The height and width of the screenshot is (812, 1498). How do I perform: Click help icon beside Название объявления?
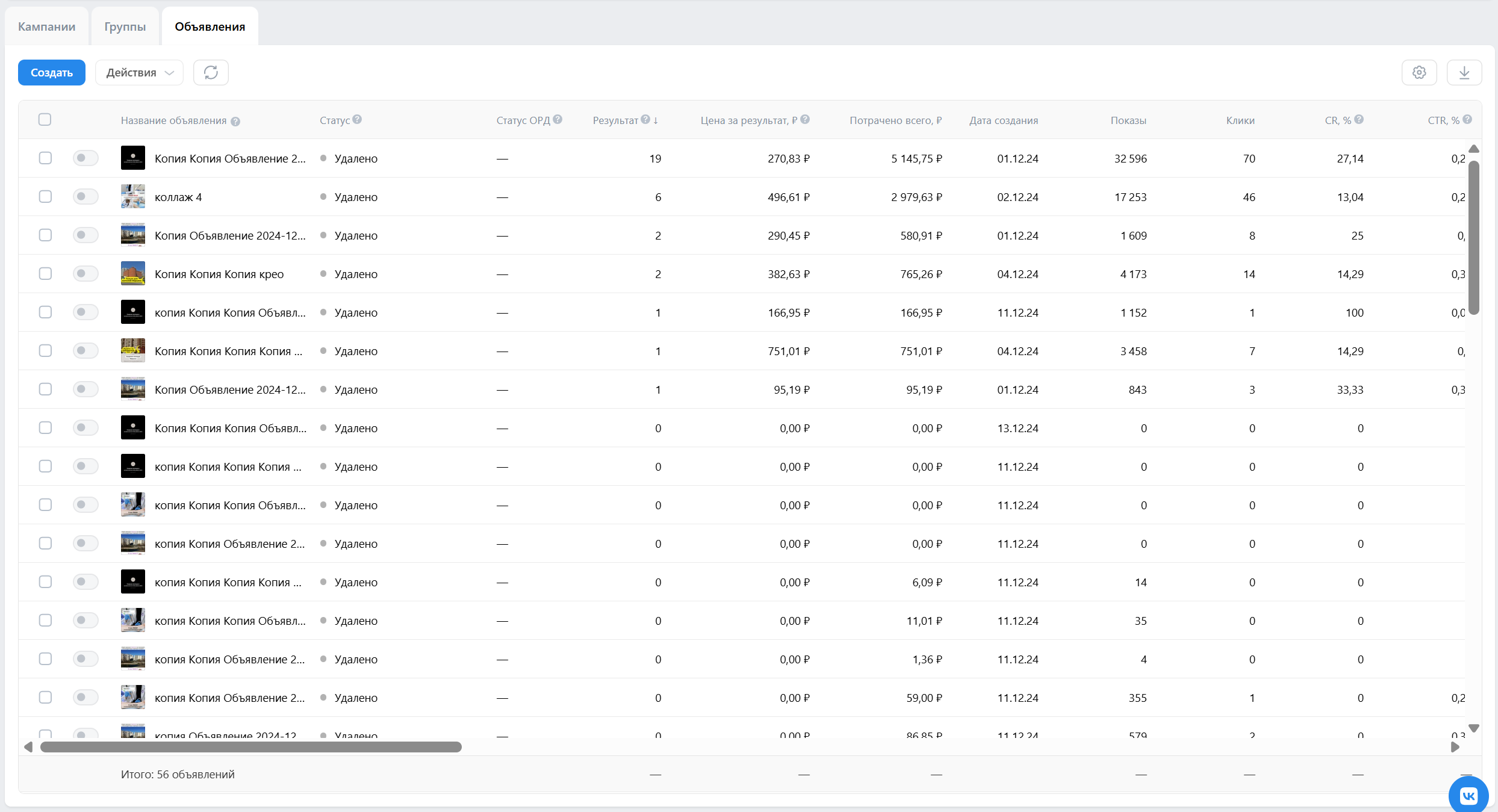point(235,122)
